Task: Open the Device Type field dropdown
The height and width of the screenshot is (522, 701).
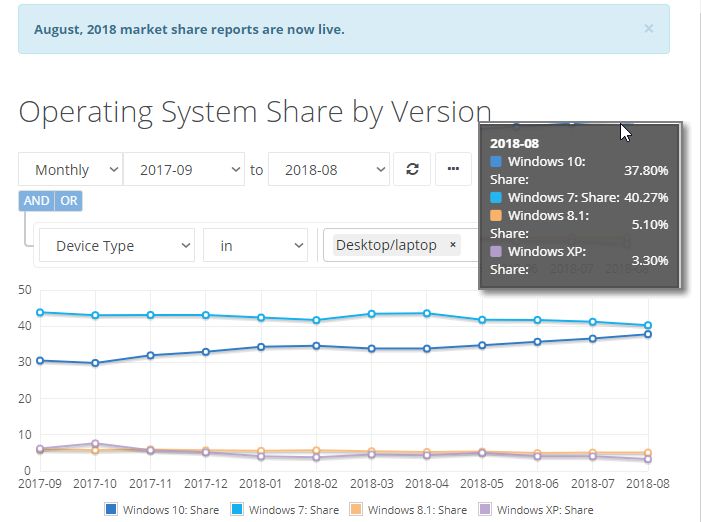Action: point(117,245)
